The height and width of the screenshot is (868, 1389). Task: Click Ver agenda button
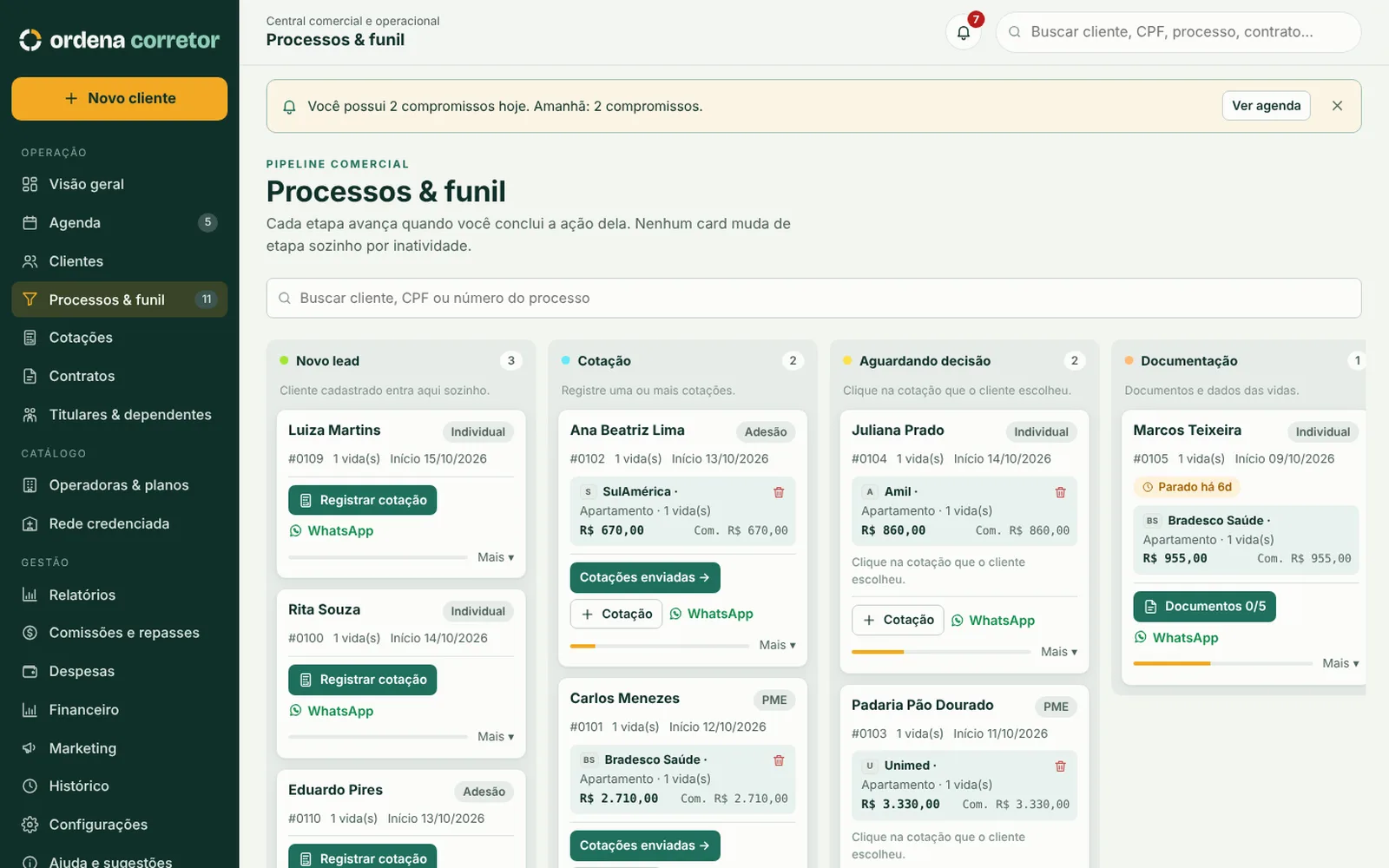coord(1266,106)
